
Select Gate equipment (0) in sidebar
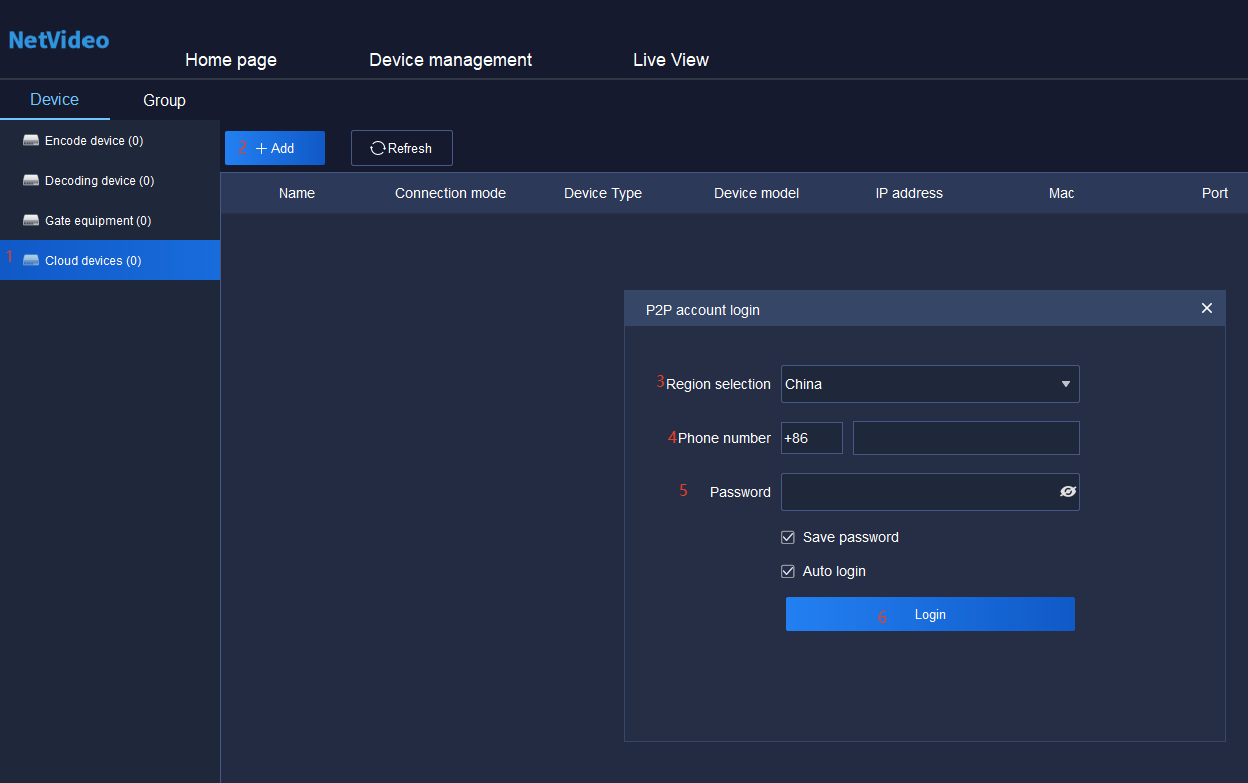[x=110, y=221]
